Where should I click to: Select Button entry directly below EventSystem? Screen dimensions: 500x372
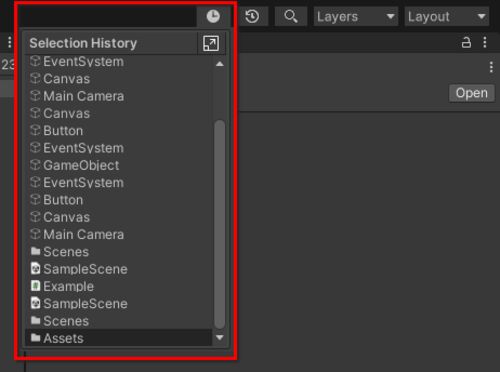click(118, 200)
